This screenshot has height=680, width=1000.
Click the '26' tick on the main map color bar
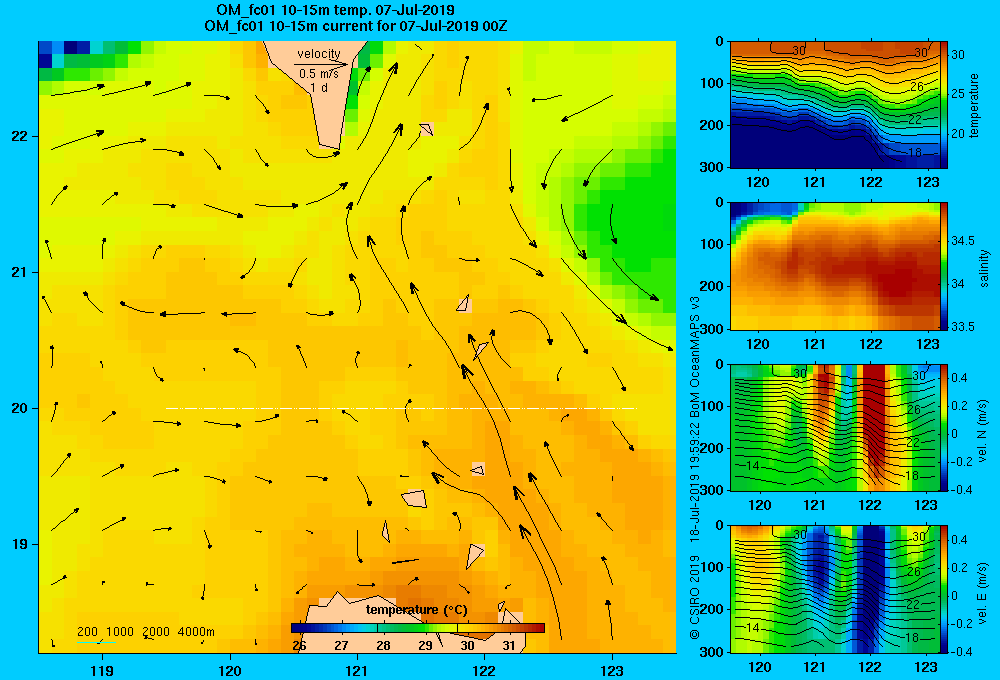299,645
